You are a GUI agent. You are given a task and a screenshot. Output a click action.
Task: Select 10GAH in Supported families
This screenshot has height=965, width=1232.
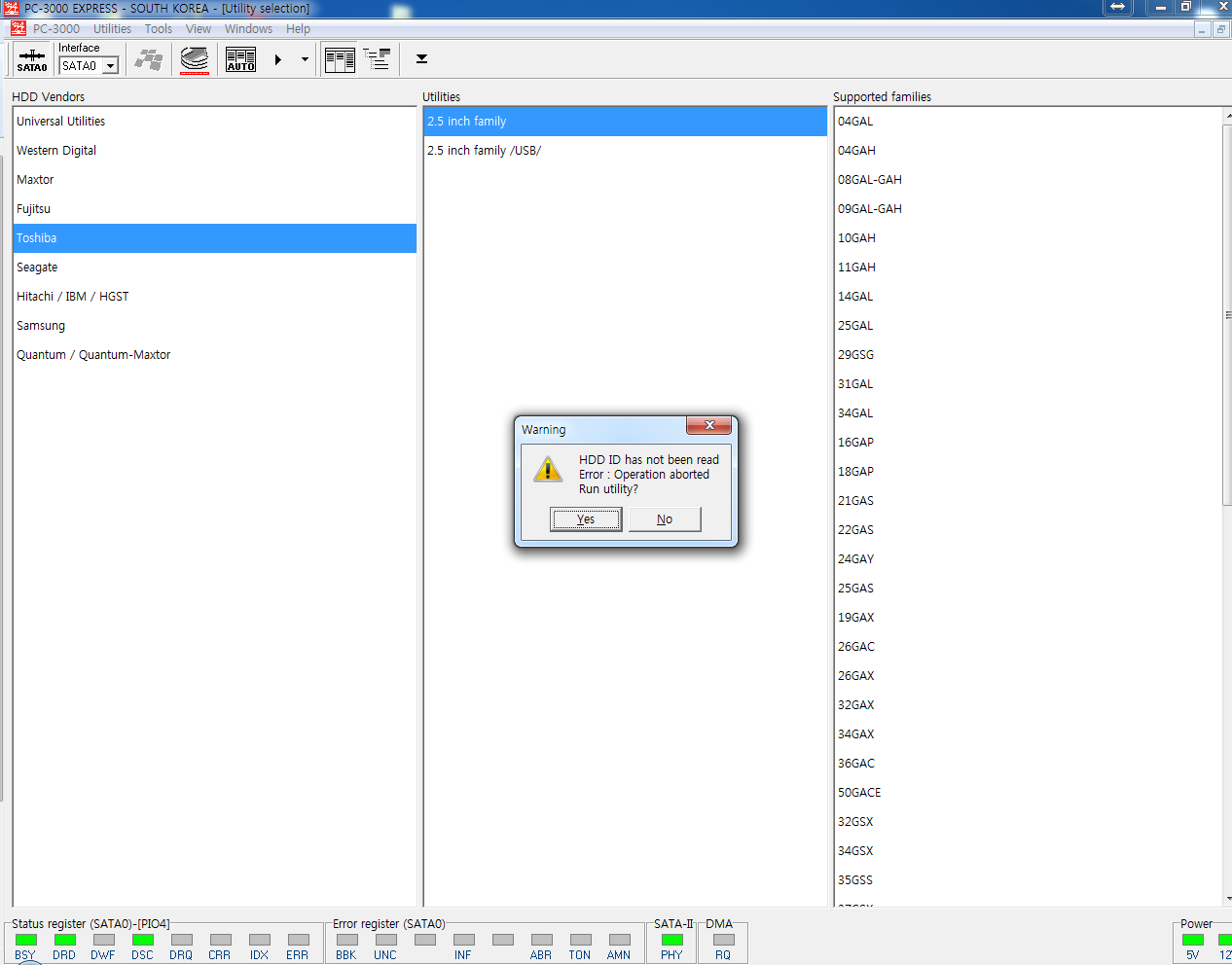pos(1028,238)
